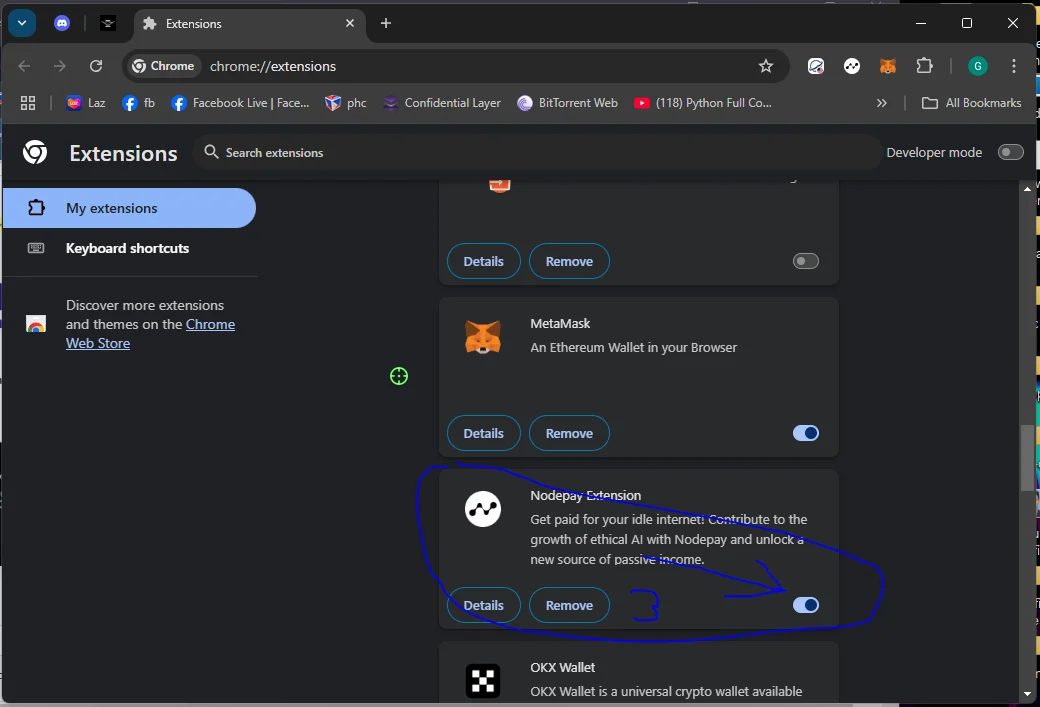The height and width of the screenshot is (707, 1040).
Task: Toggle Developer mode switch
Action: 1010,153
